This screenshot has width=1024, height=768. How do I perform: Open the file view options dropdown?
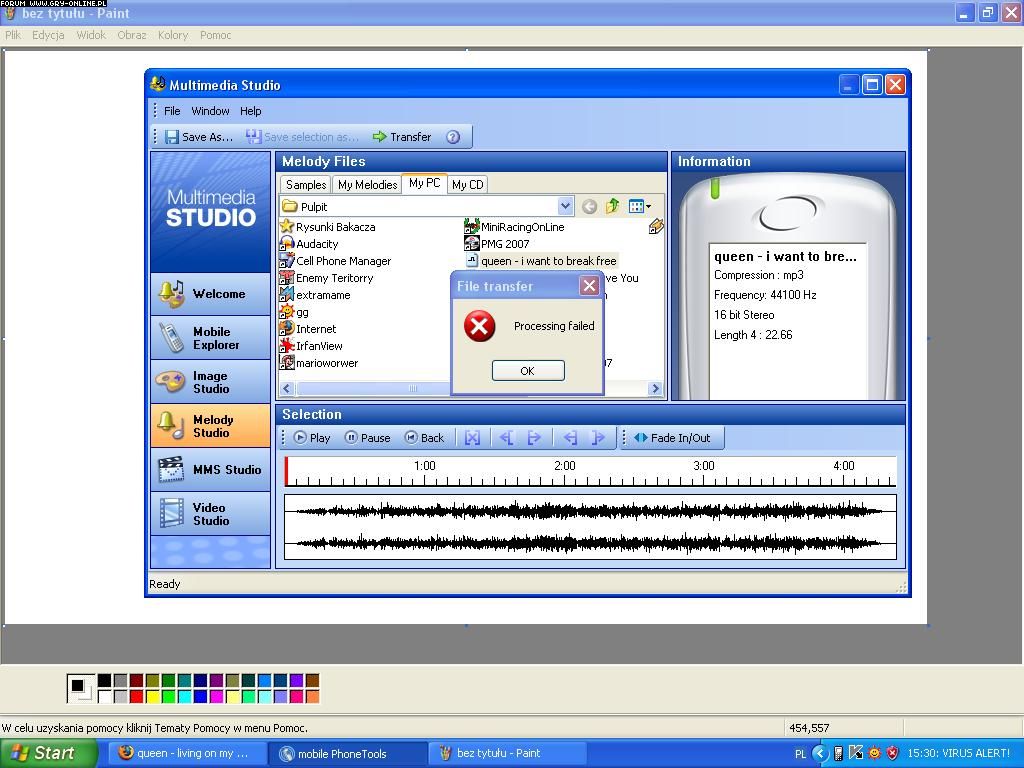point(639,206)
